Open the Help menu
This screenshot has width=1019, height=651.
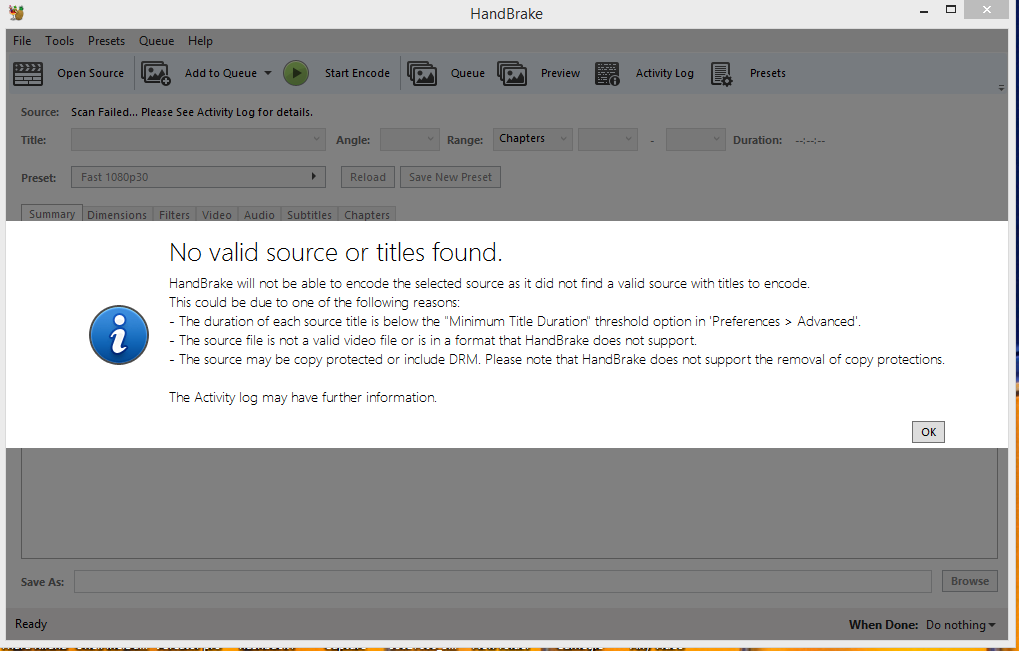point(200,40)
